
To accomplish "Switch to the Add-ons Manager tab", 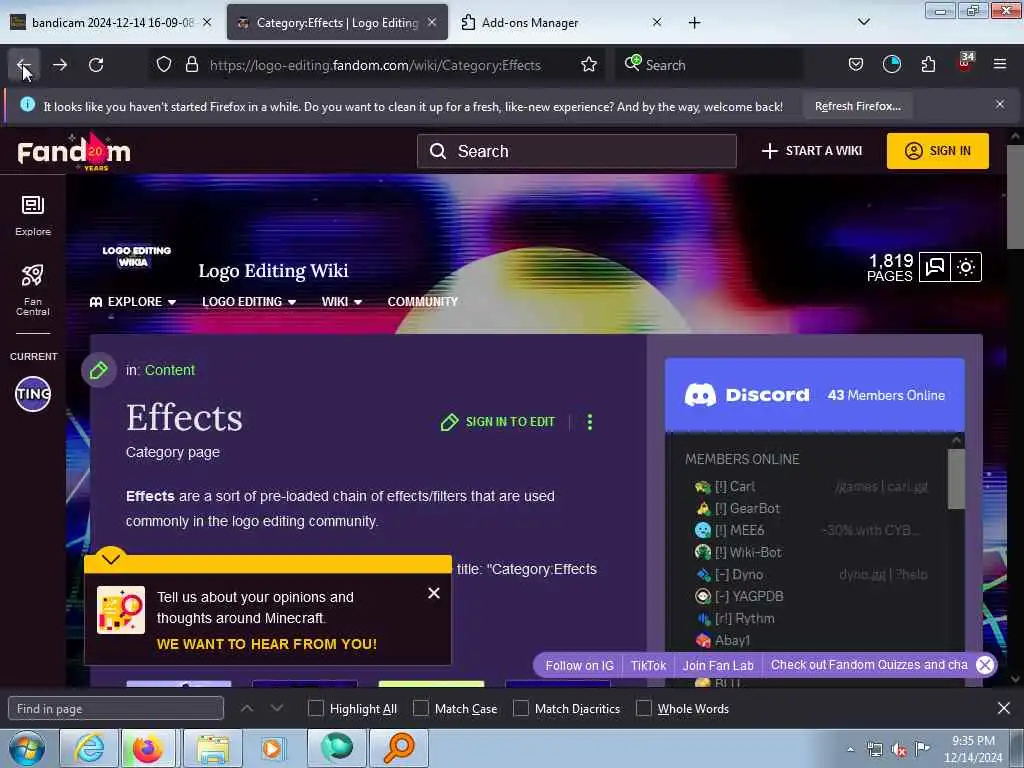I will (529, 23).
